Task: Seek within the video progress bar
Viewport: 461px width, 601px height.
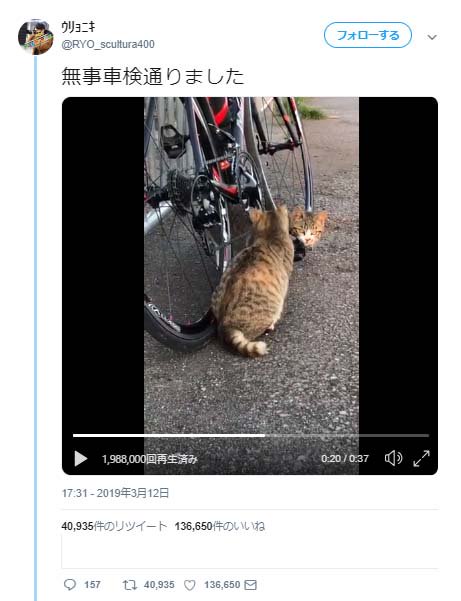Action: click(x=251, y=435)
